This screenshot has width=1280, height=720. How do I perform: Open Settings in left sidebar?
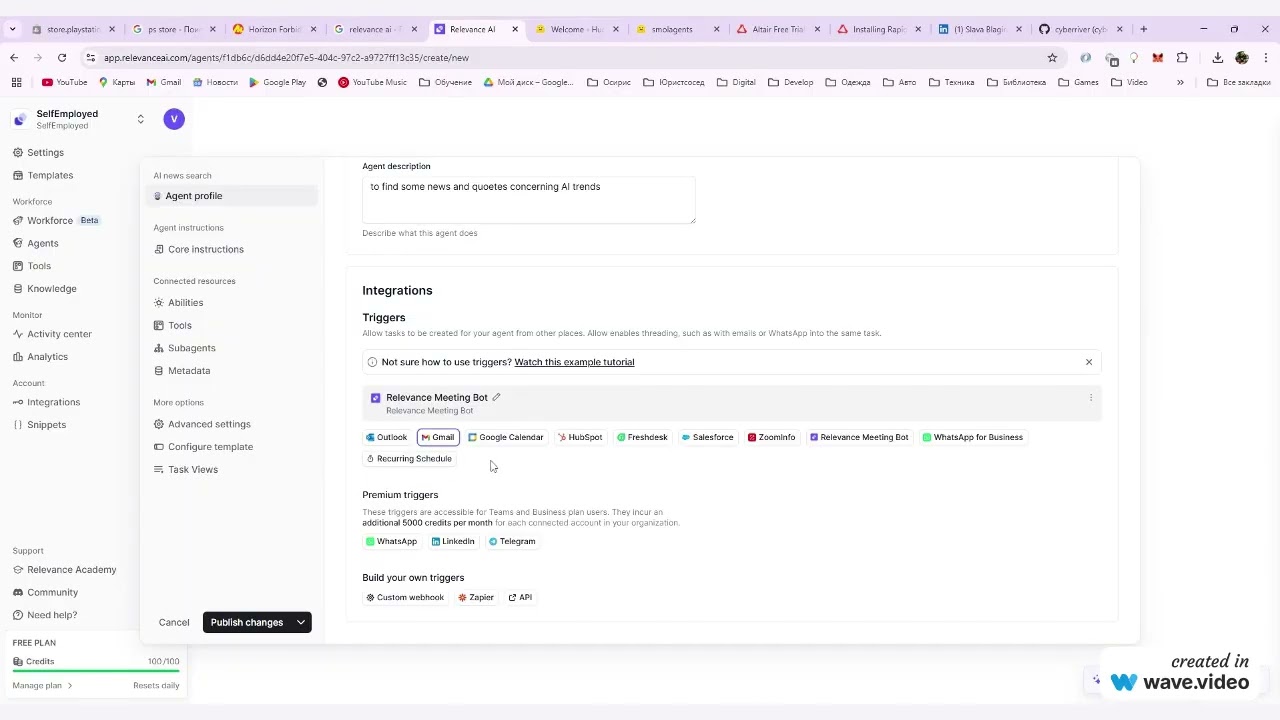click(x=38, y=152)
